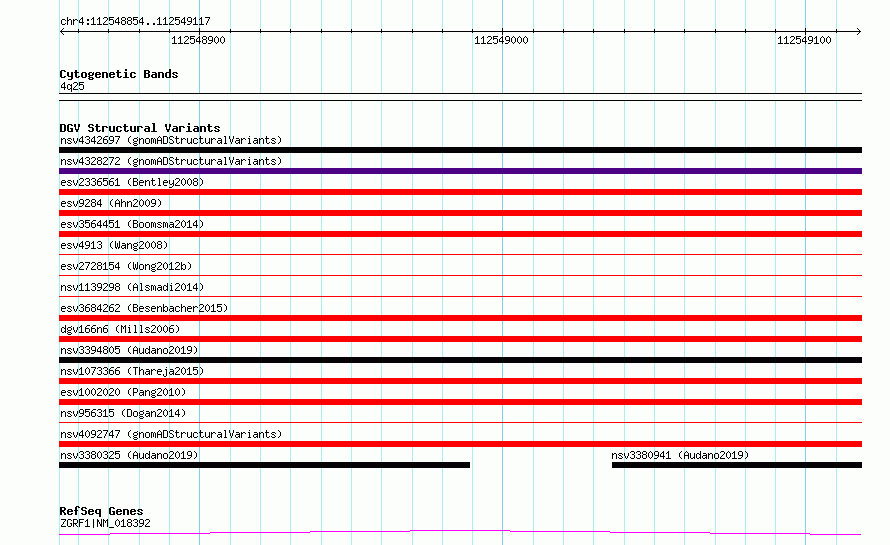Open variant dgv166n6 (Mills2006)
The image size is (890, 545).
tap(120, 329)
